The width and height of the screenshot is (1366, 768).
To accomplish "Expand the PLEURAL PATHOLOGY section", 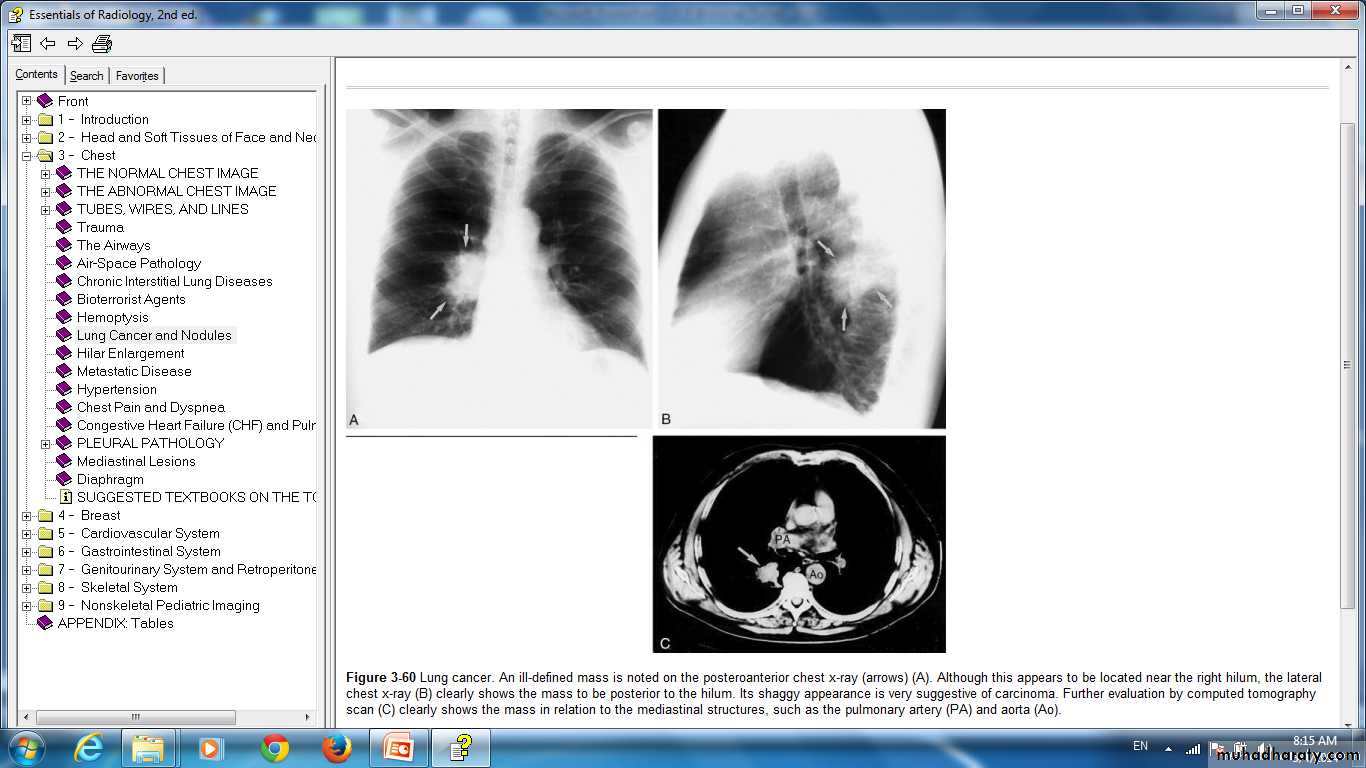I will 46,444.
